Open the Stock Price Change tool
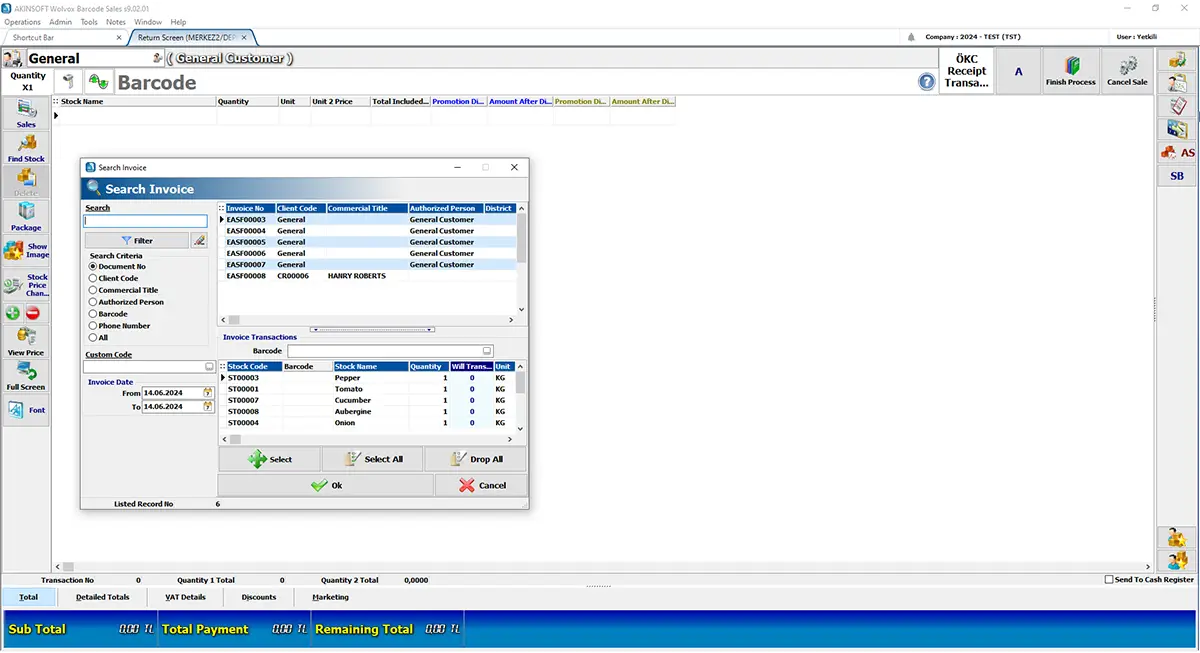 [x=26, y=285]
